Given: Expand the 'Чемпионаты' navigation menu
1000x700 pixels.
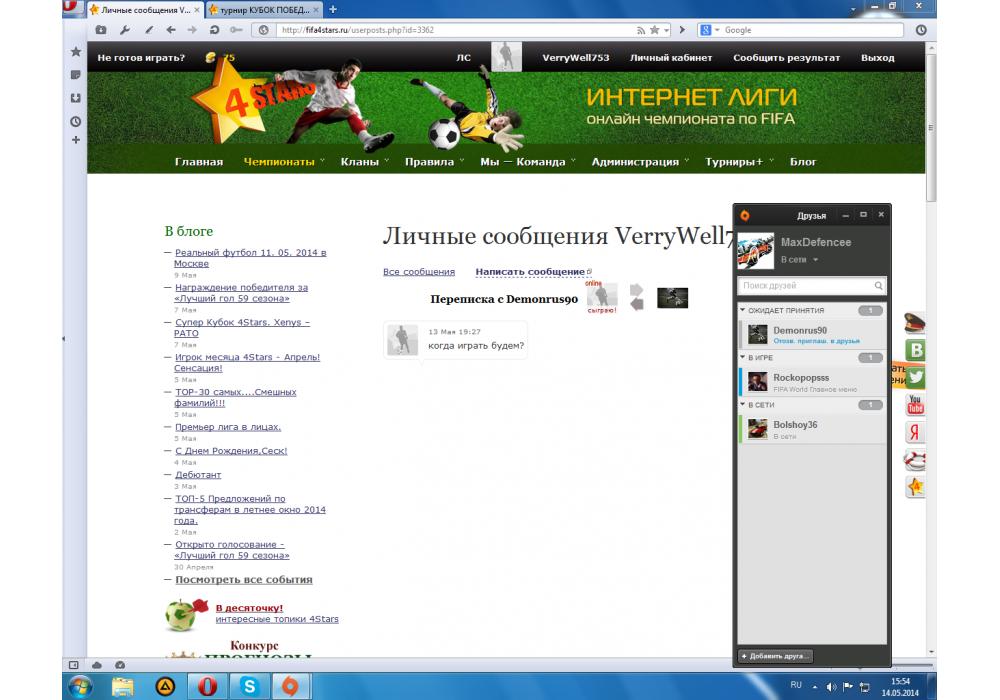Looking at the screenshot, I should coord(283,162).
